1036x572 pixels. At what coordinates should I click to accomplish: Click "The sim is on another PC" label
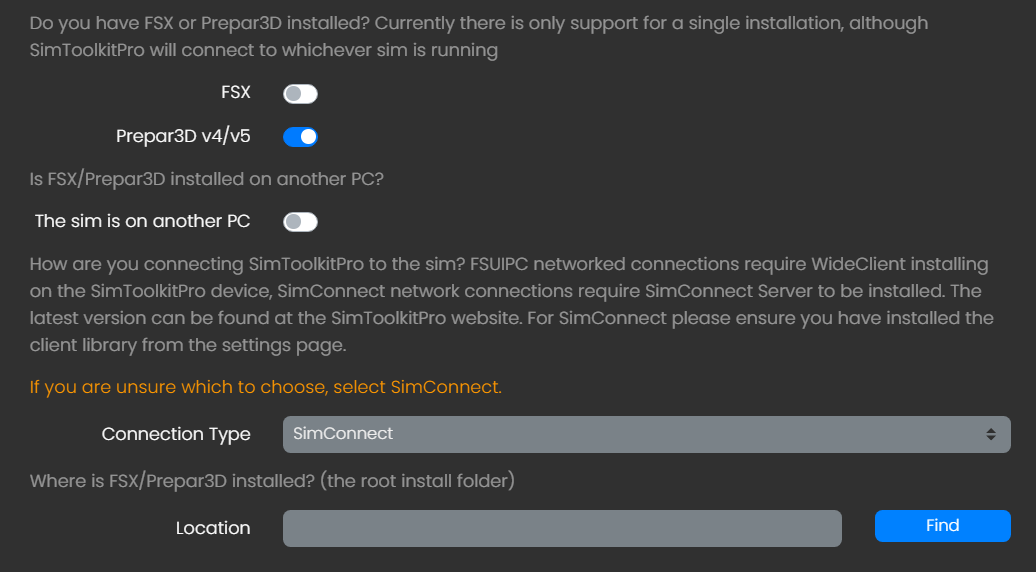tap(142, 221)
